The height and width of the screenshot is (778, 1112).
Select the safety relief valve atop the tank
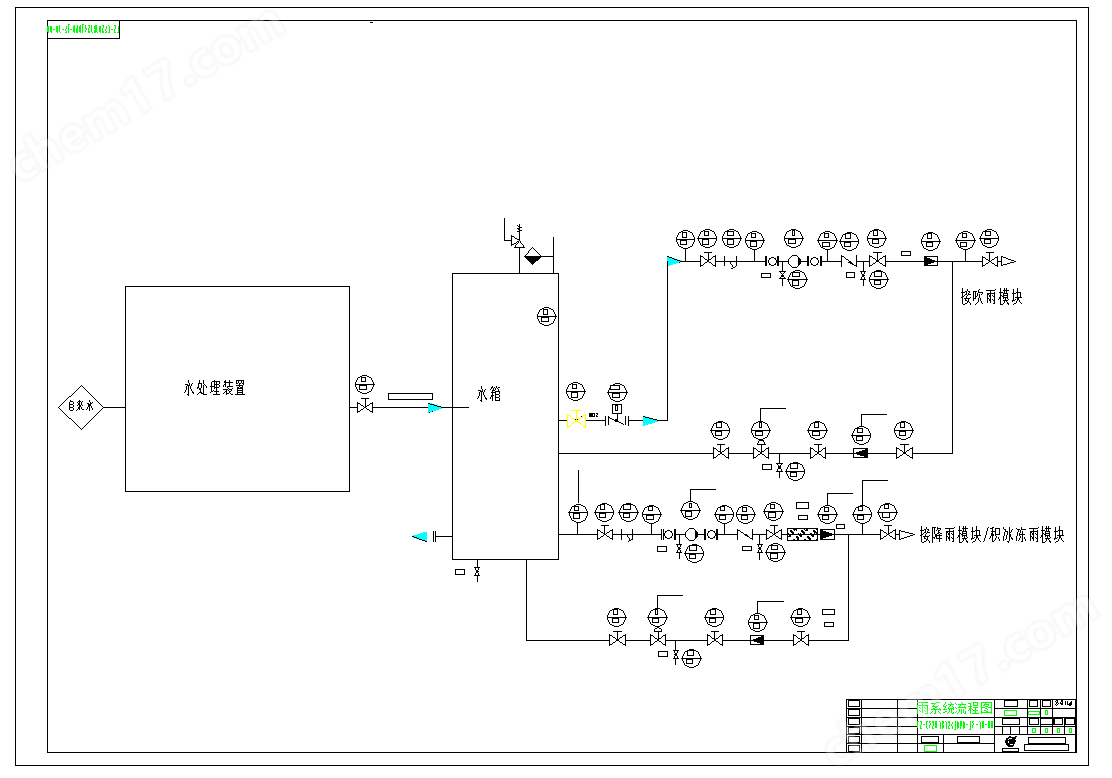point(518,238)
